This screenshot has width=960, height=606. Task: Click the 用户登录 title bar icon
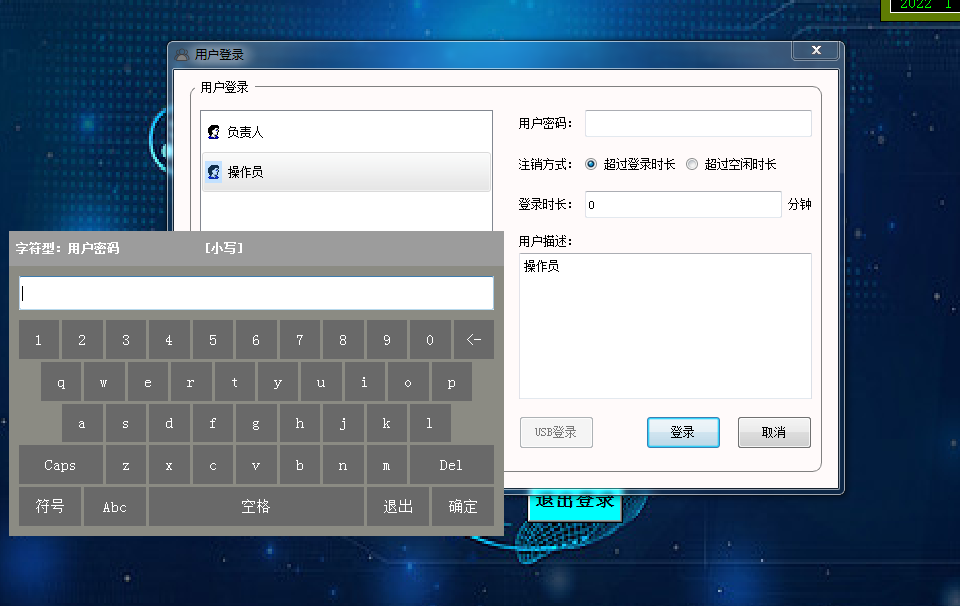click(182, 54)
